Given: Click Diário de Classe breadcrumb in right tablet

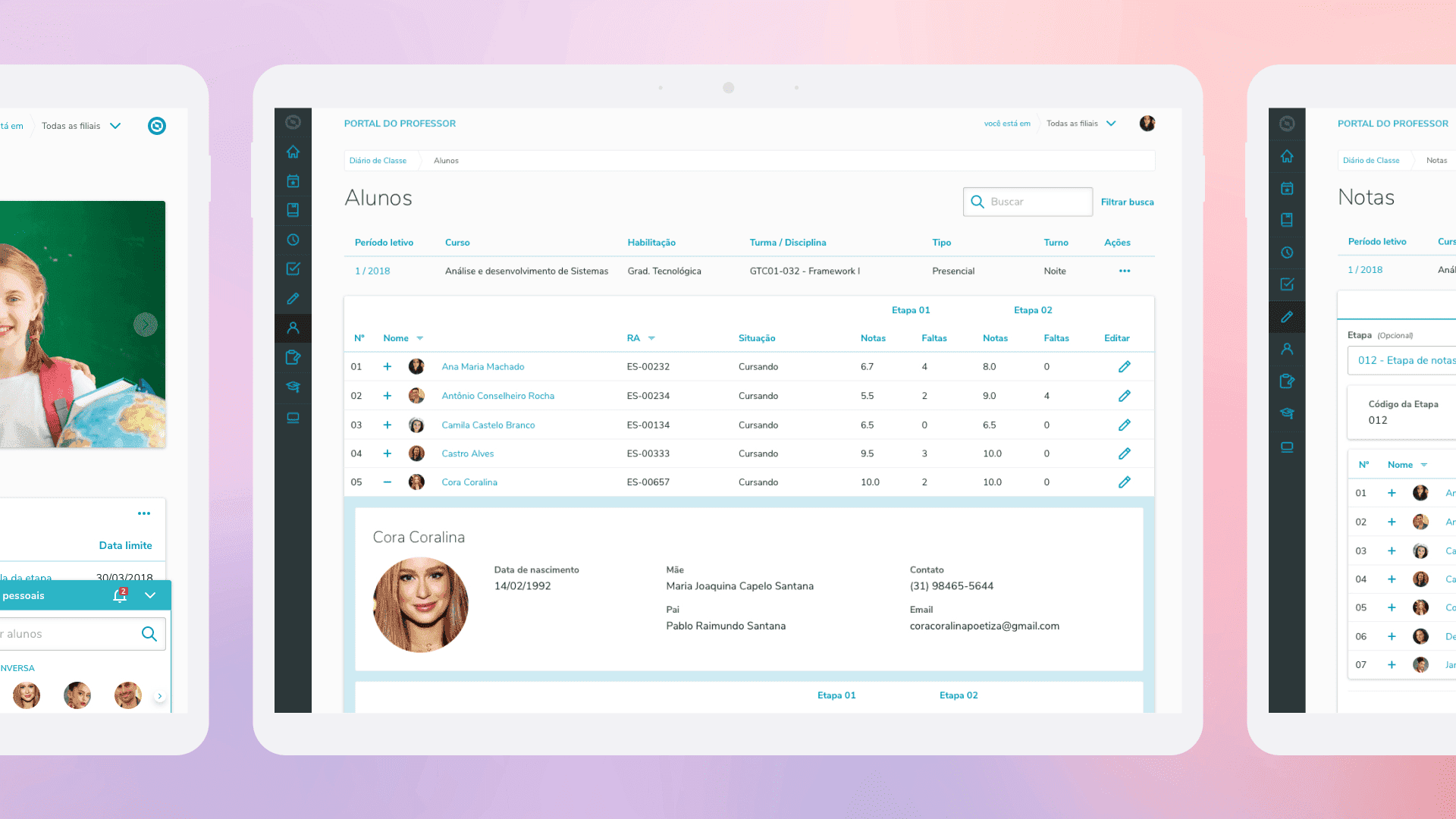Looking at the screenshot, I should click(x=1371, y=161).
